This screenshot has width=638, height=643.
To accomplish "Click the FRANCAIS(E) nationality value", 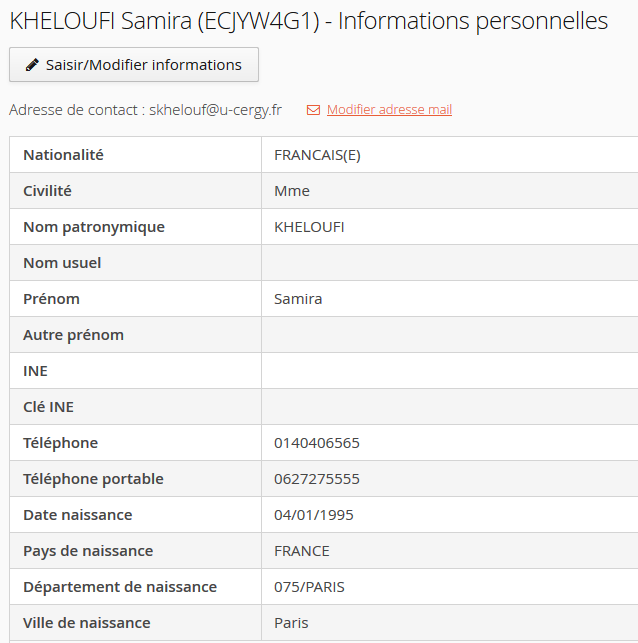I will [317, 155].
